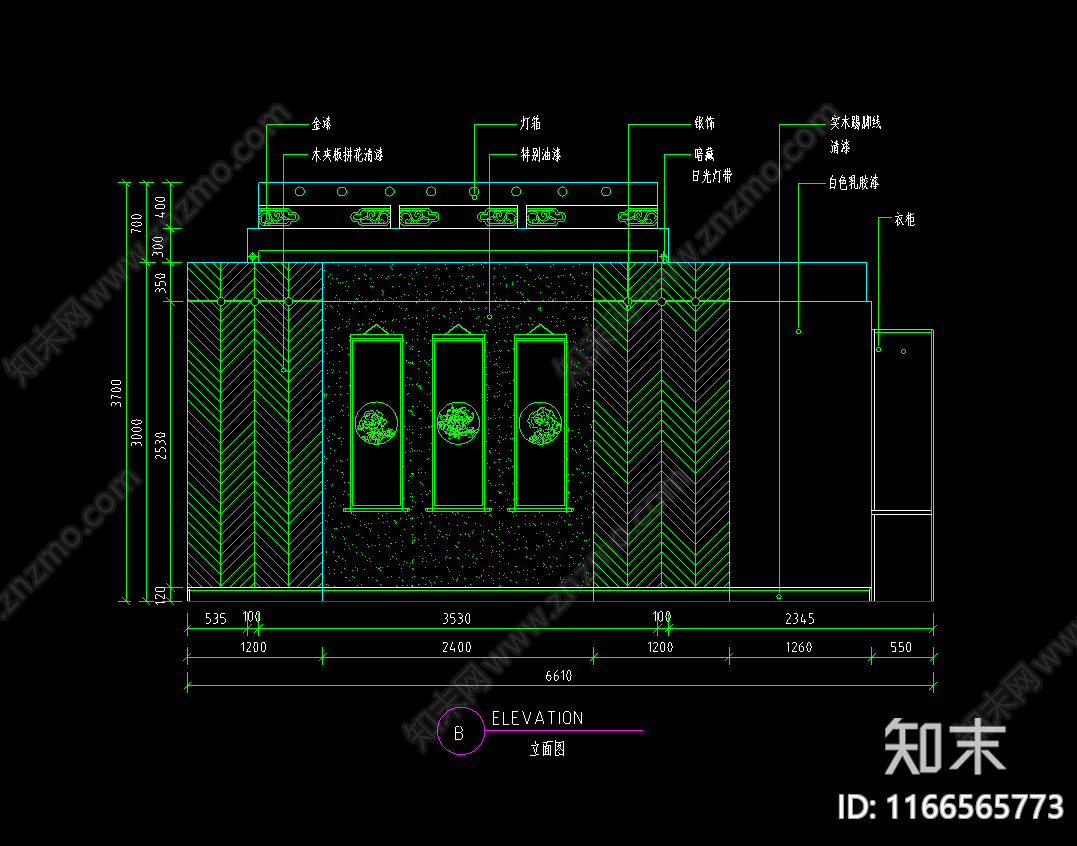Image resolution: width=1077 pixels, height=846 pixels.
Task: Click the 400 dimension text
Action: pyautogui.click(x=161, y=206)
